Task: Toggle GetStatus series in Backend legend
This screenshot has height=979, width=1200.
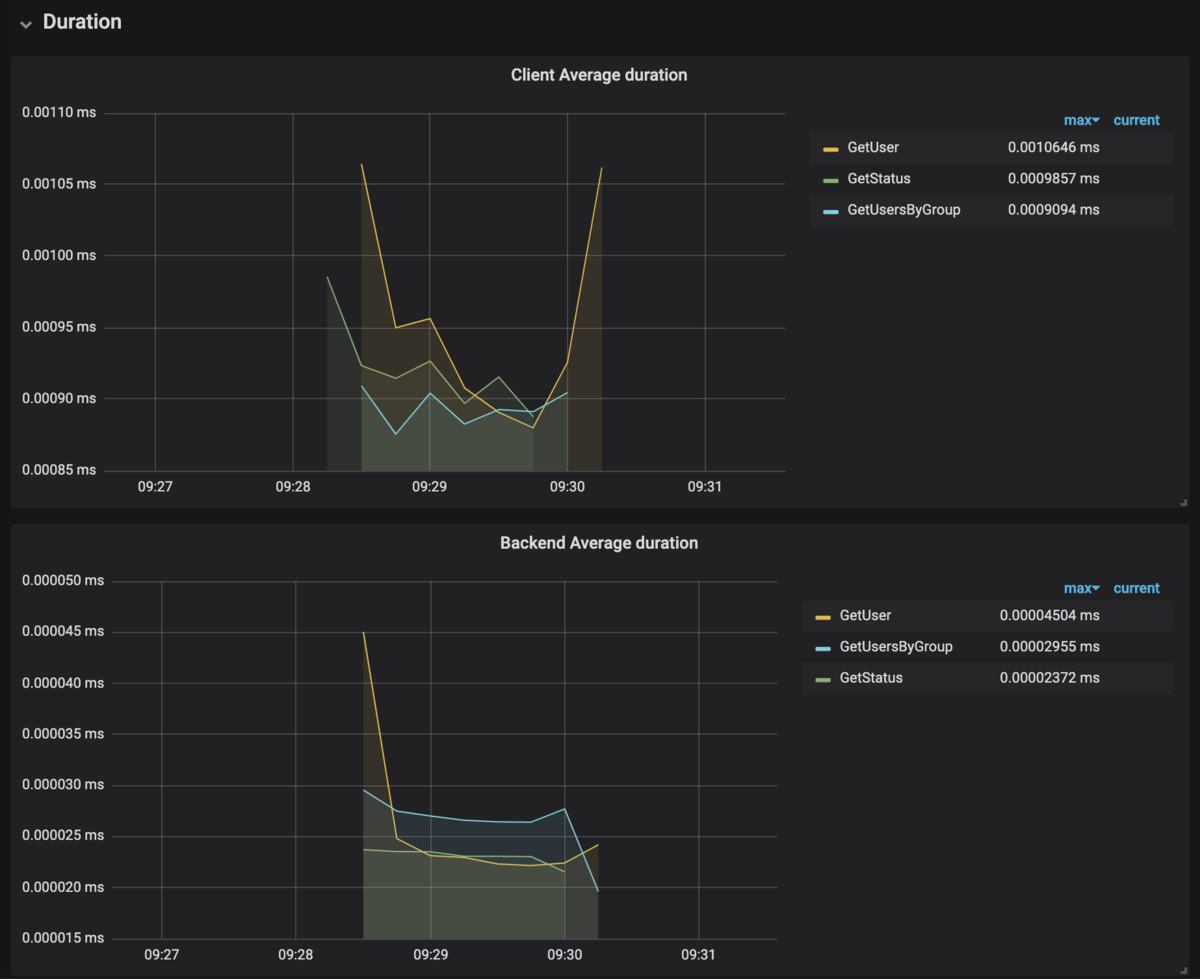Action: tap(871, 678)
